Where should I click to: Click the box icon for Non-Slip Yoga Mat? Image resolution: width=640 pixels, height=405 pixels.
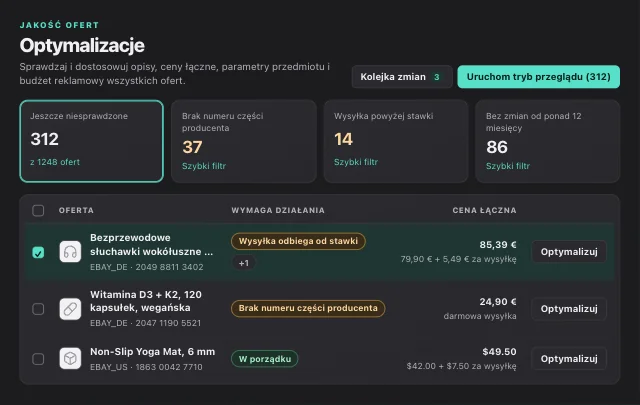[x=70, y=358]
